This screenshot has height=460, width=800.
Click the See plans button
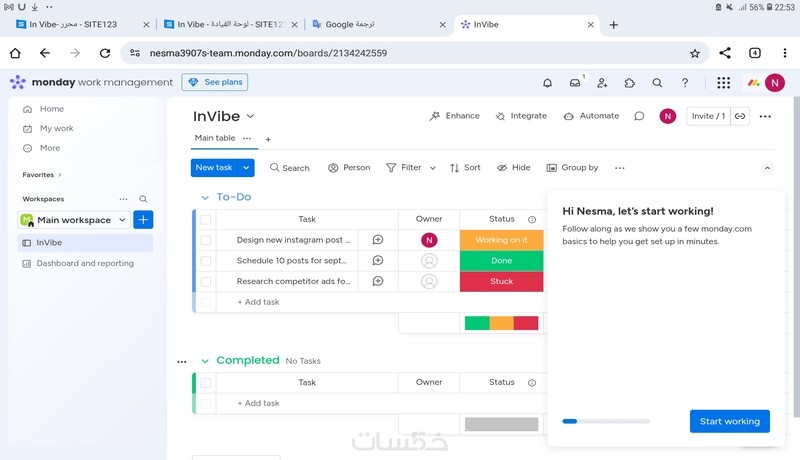215,82
